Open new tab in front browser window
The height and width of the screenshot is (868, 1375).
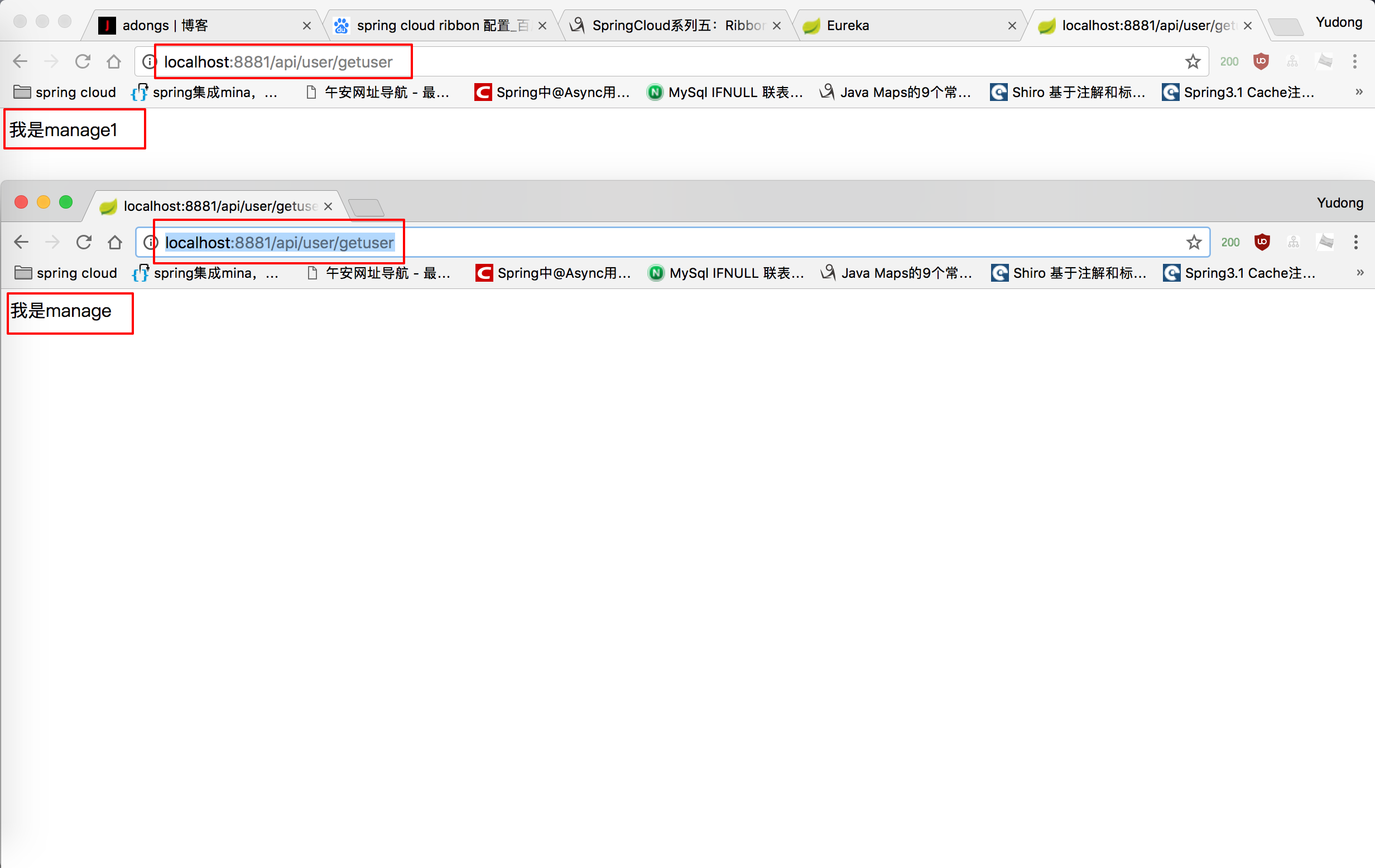pyautogui.click(x=366, y=207)
